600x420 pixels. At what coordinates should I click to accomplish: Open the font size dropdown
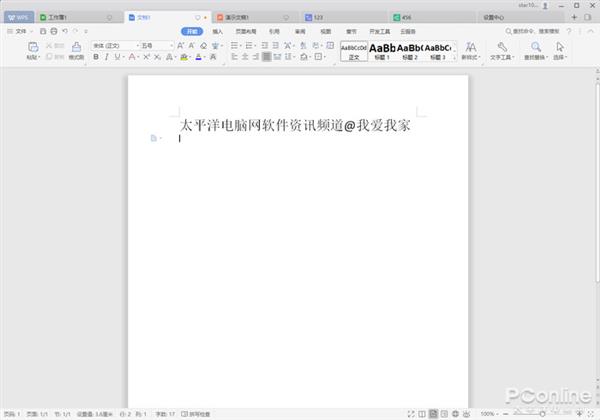coord(171,46)
